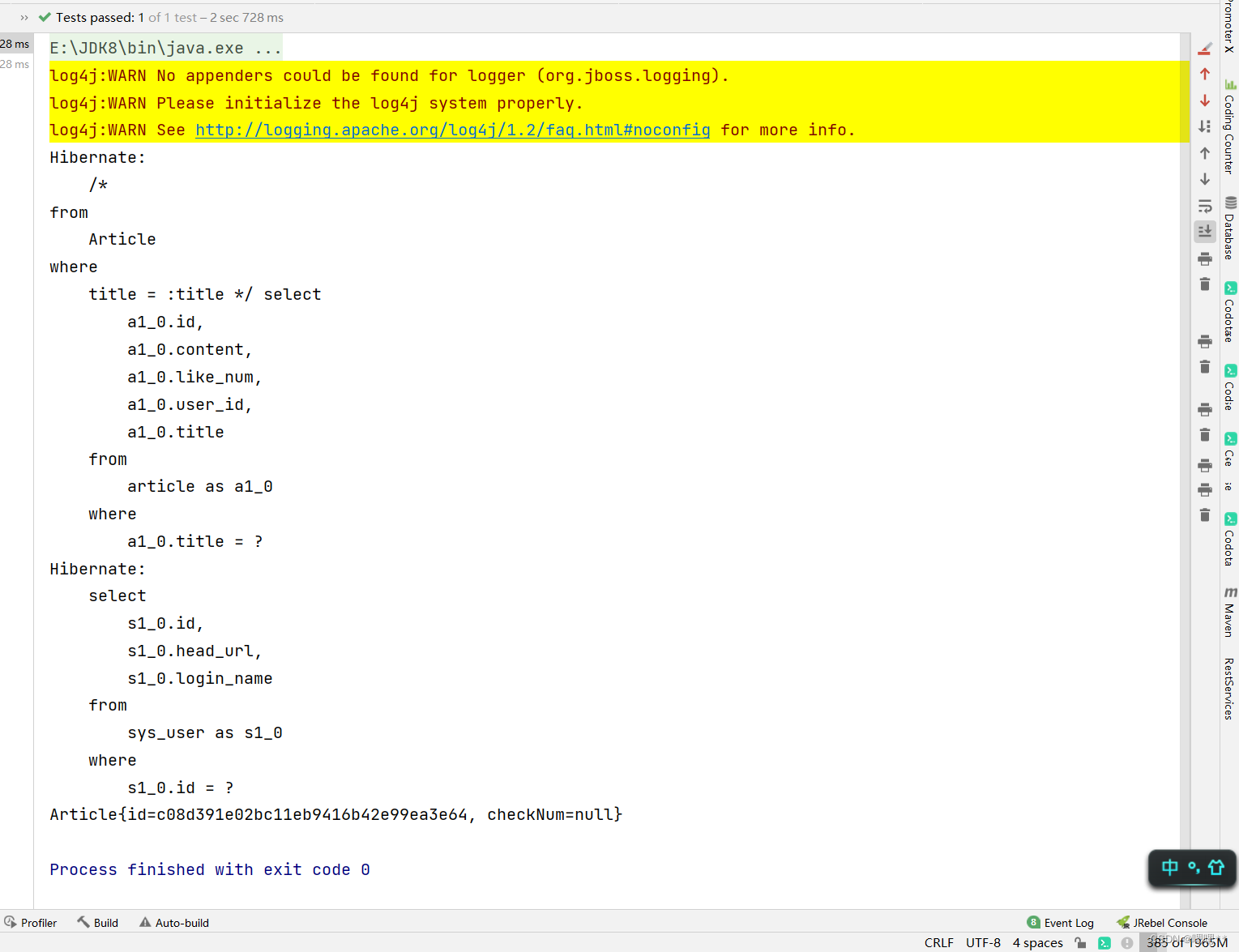Toggle the read-only lock icon
The height and width of the screenshot is (952, 1239).
pyautogui.click(x=1080, y=943)
